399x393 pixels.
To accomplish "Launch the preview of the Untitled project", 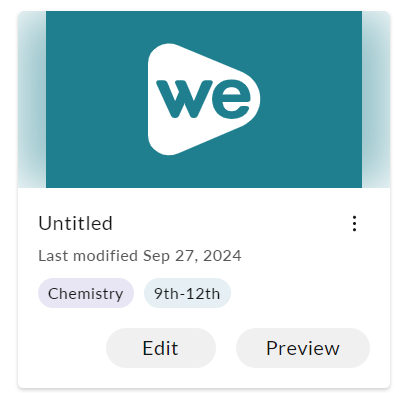I will [x=303, y=348].
